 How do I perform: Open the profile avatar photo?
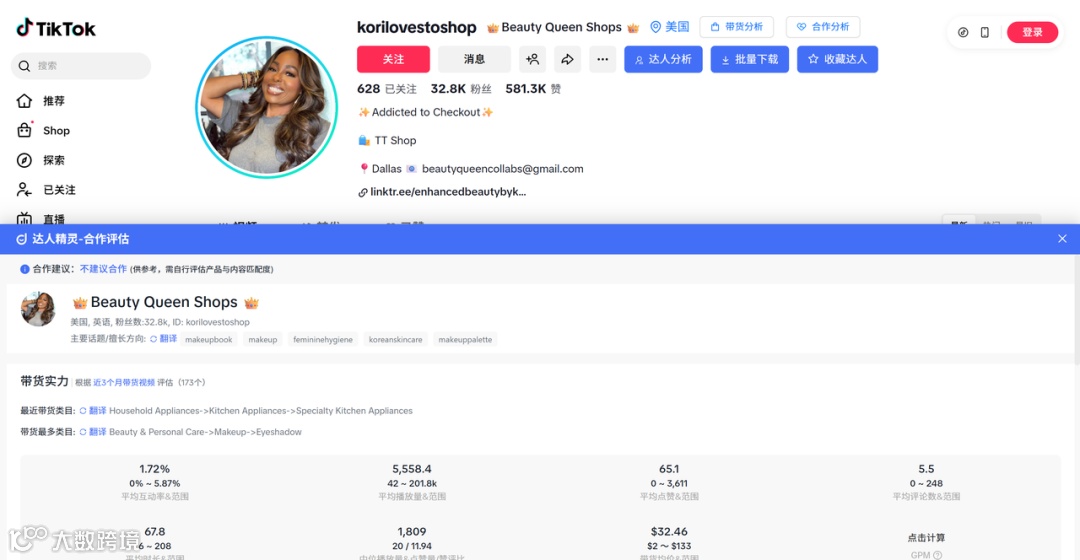pyautogui.click(x=267, y=107)
